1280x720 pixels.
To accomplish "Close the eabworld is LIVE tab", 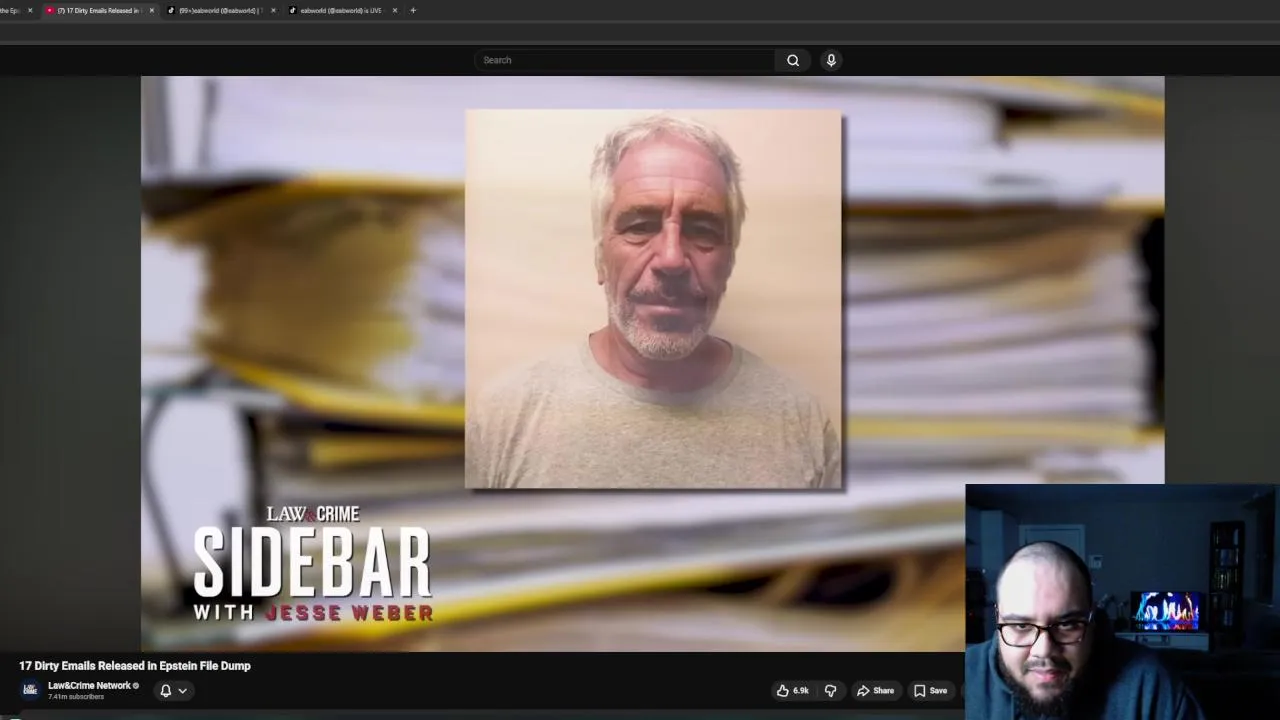I will click(395, 10).
